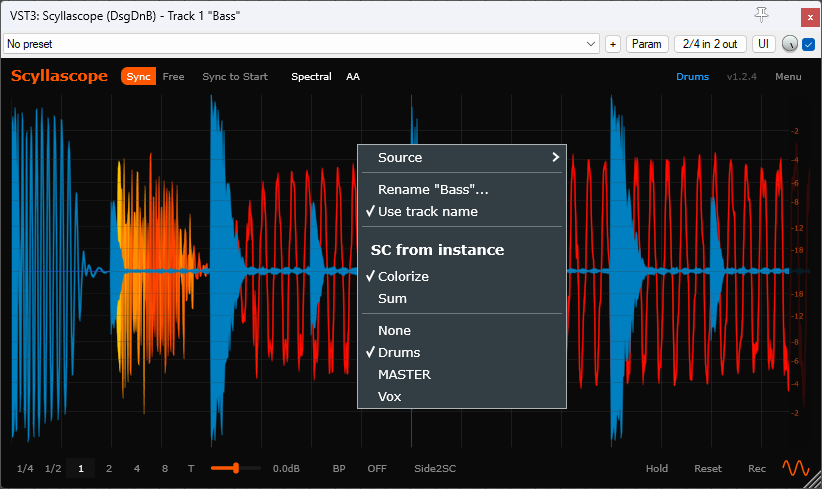The width and height of the screenshot is (822, 489).
Task: Click the Reset button
Action: click(708, 469)
